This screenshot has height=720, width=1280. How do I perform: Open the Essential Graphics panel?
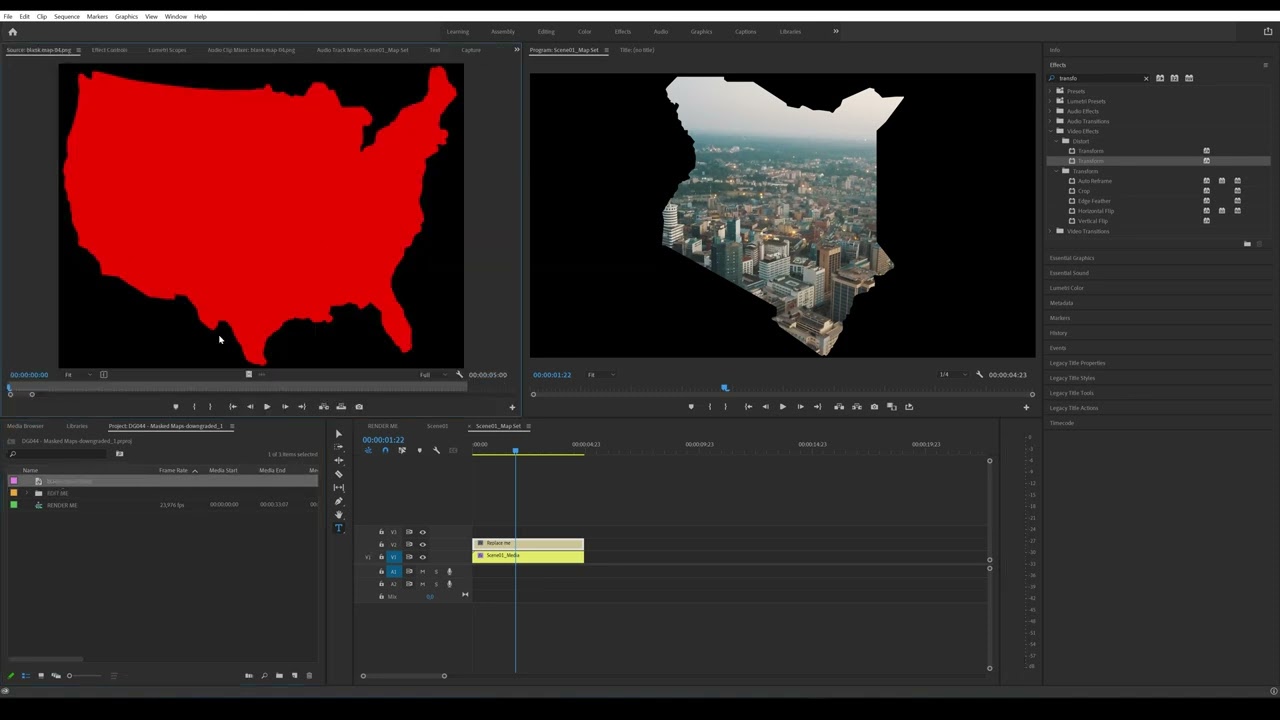1071,258
